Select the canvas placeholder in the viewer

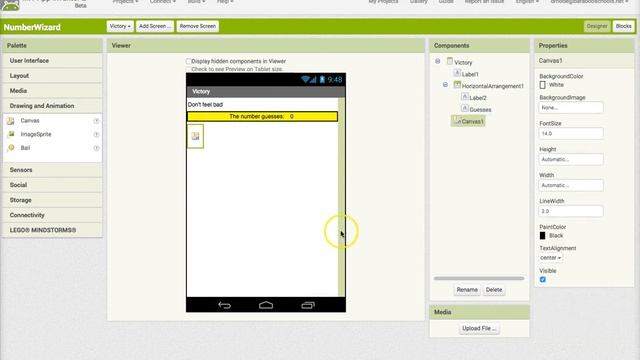click(x=196, y=136)
